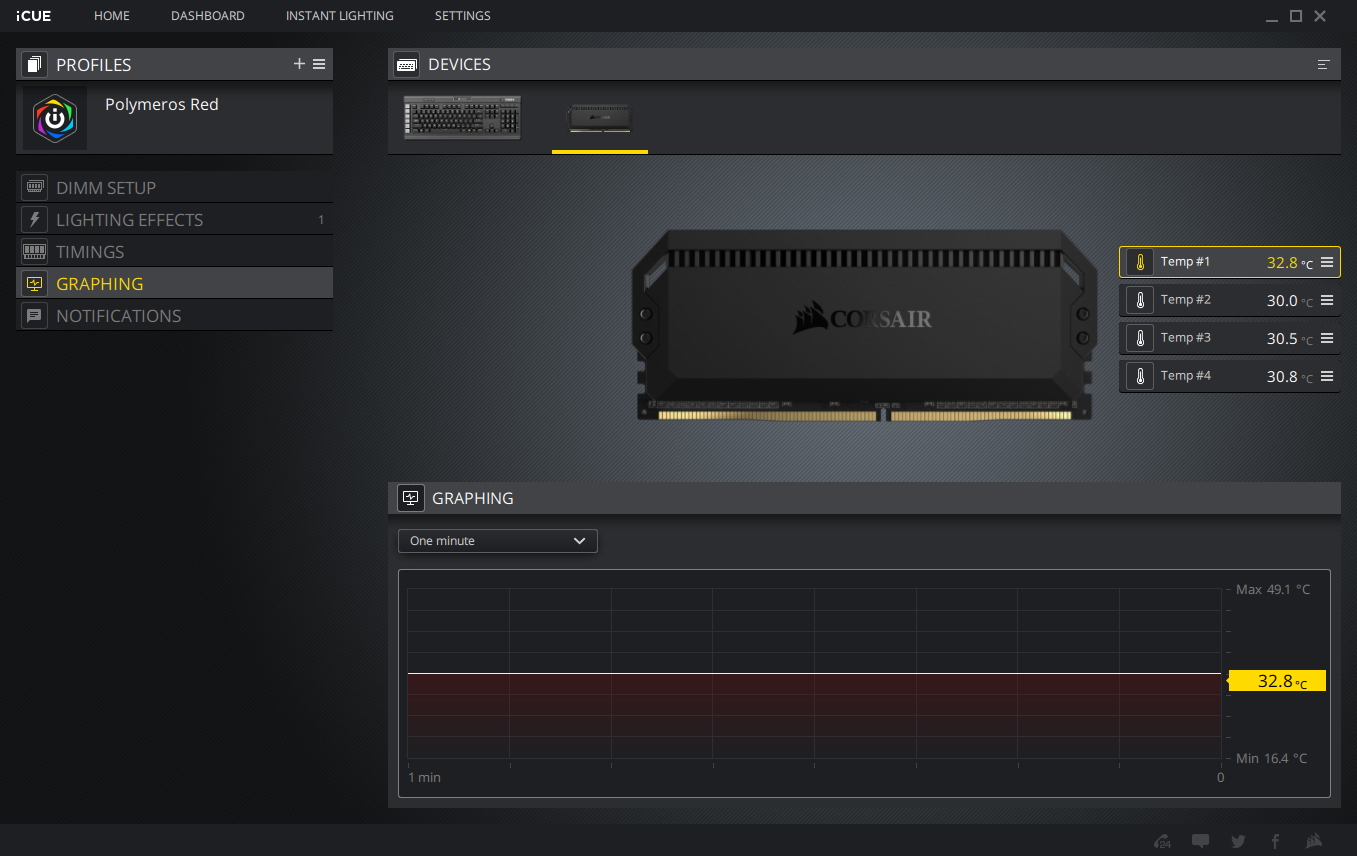Toggle Temp #1 sensor on graph
This screenshot has height=856, width=1357.
pyautogui.click(x=1139, y=262)
